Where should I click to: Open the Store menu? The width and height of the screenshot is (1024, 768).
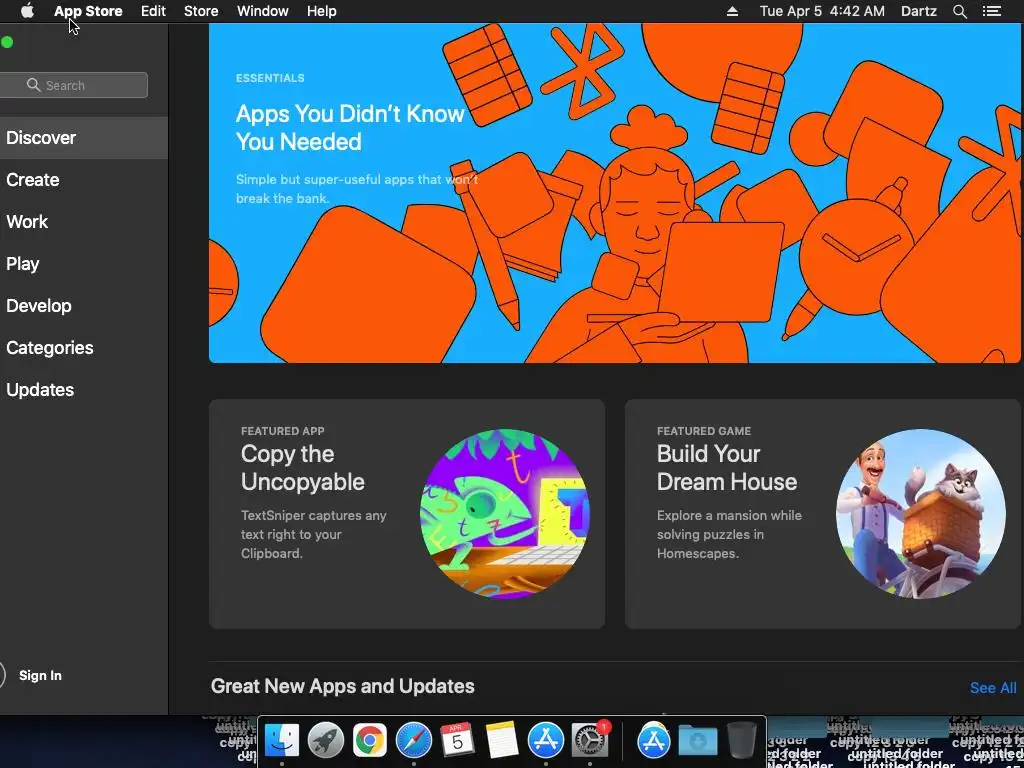tap(201, 11)
